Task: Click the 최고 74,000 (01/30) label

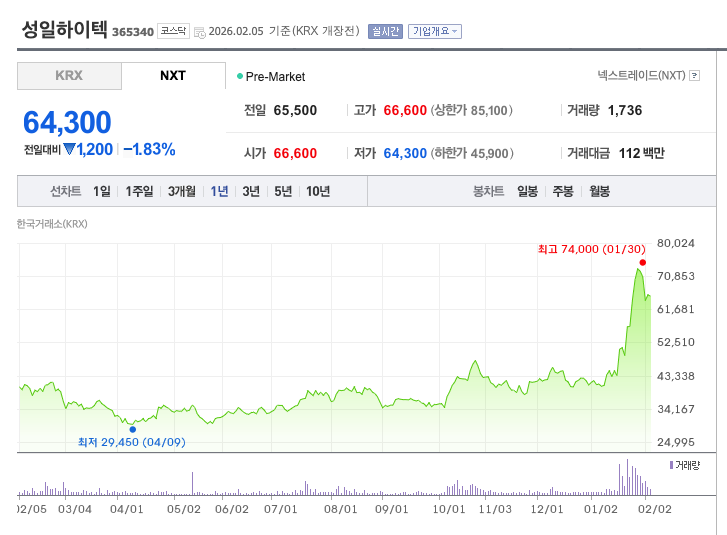Action: (x=592, y=249)
